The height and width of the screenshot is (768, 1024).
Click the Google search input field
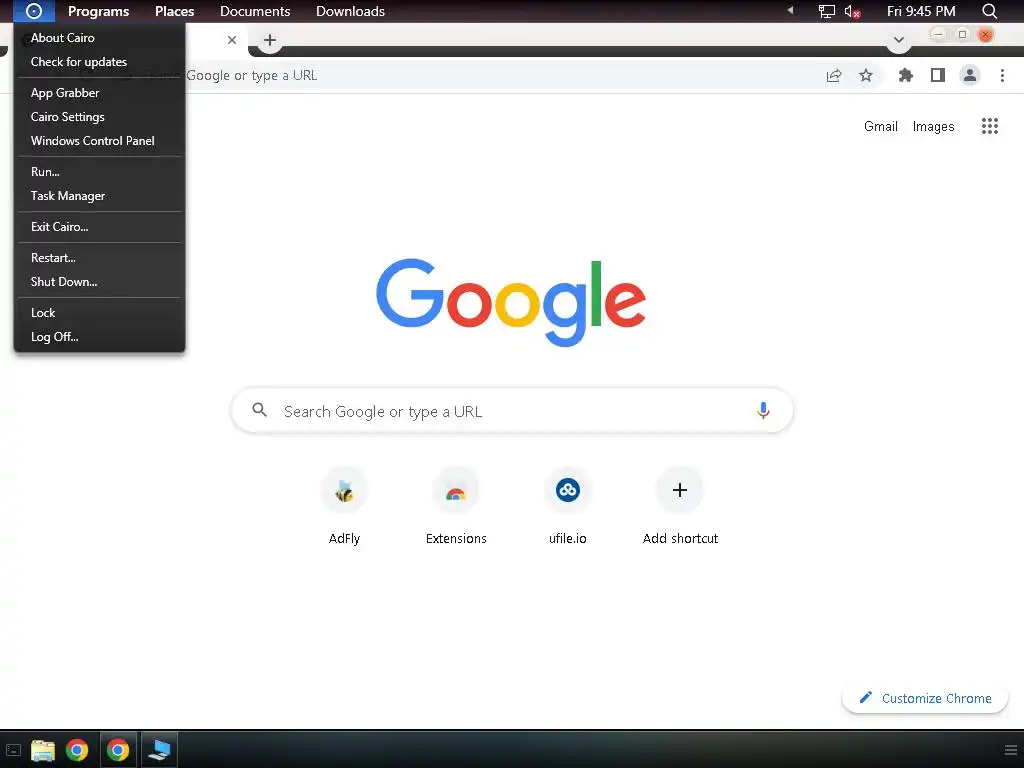pos(512,411)
